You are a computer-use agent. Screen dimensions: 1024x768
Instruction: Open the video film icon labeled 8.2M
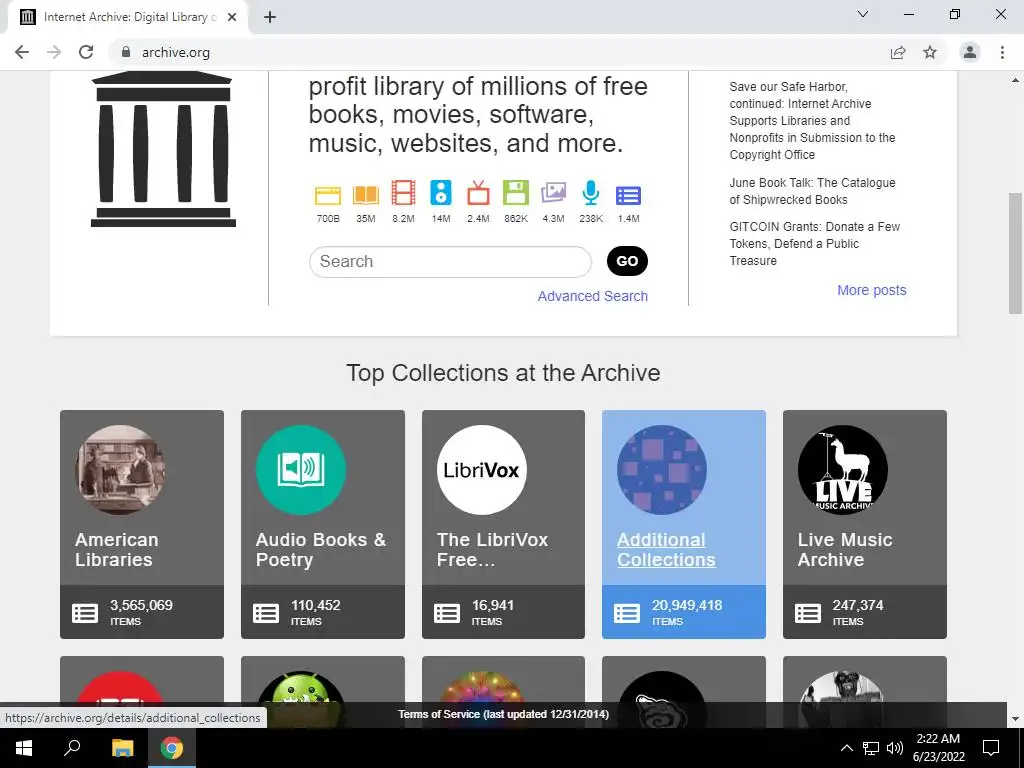point(403,193)
